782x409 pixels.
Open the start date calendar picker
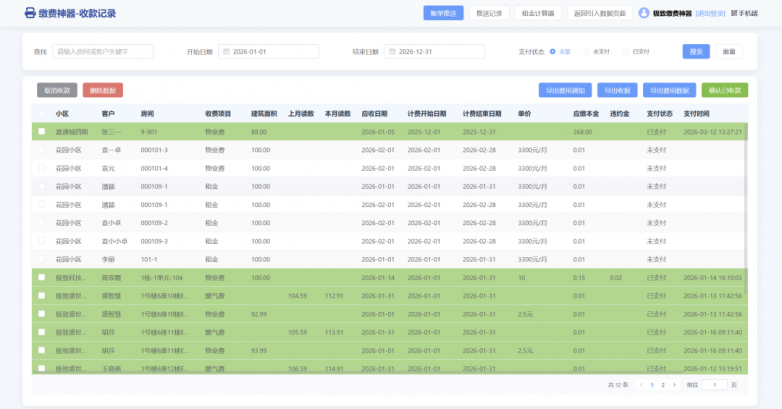(264, 51)
